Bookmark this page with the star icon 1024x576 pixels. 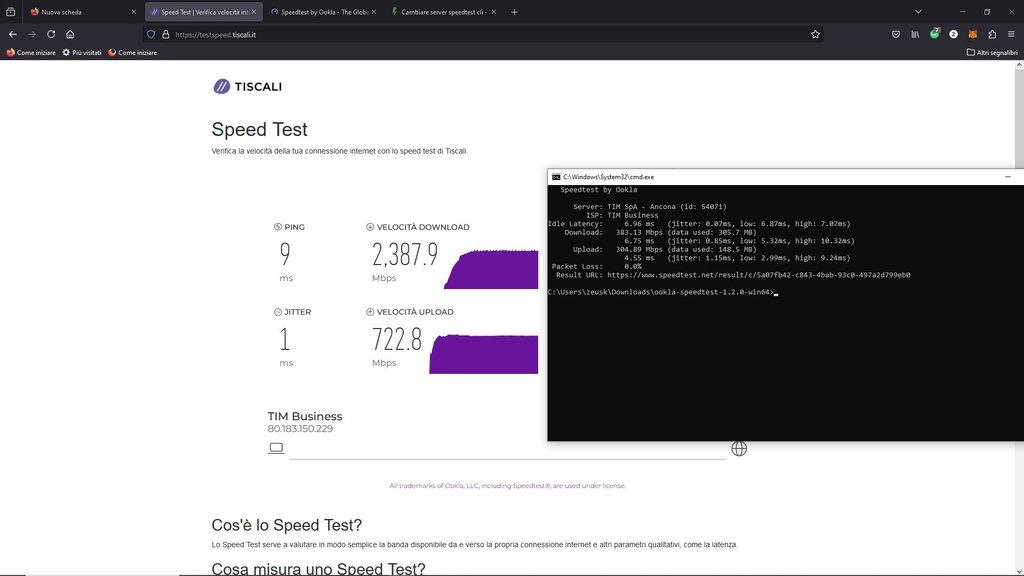tap(815, 34)
